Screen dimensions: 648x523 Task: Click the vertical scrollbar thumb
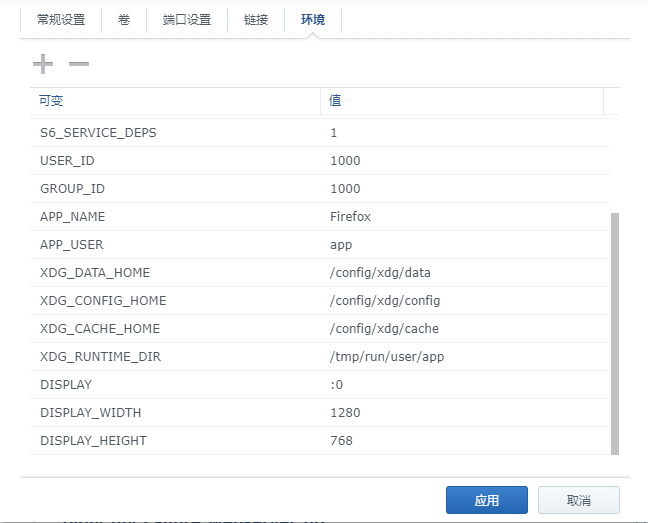[615, 334]
